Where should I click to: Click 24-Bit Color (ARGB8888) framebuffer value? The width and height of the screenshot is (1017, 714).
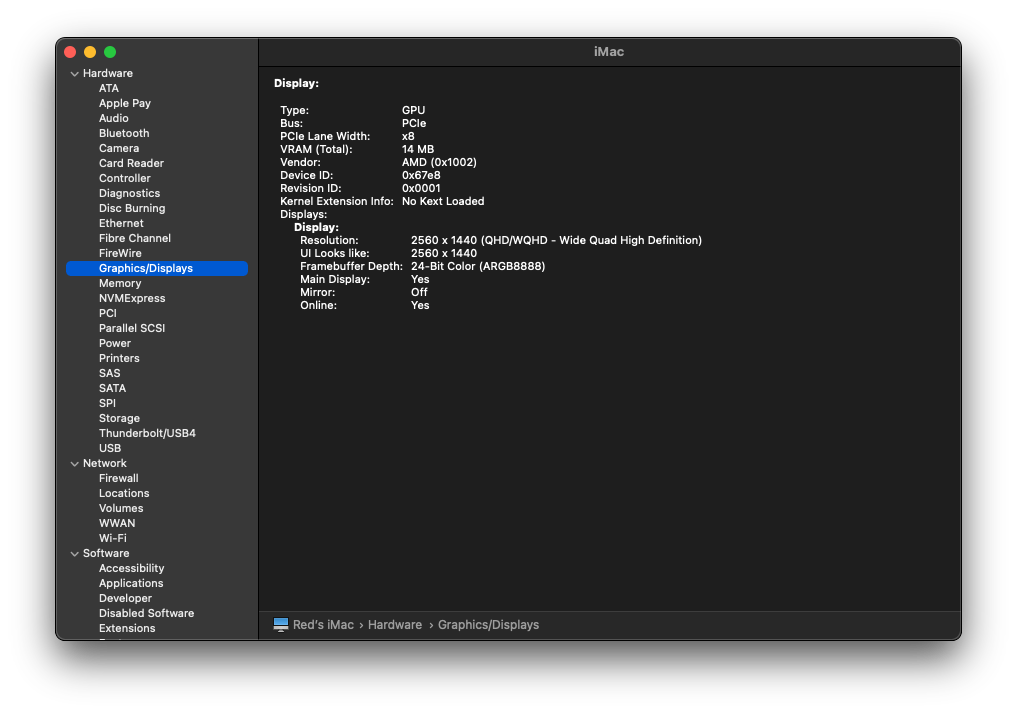pos(478,266)
